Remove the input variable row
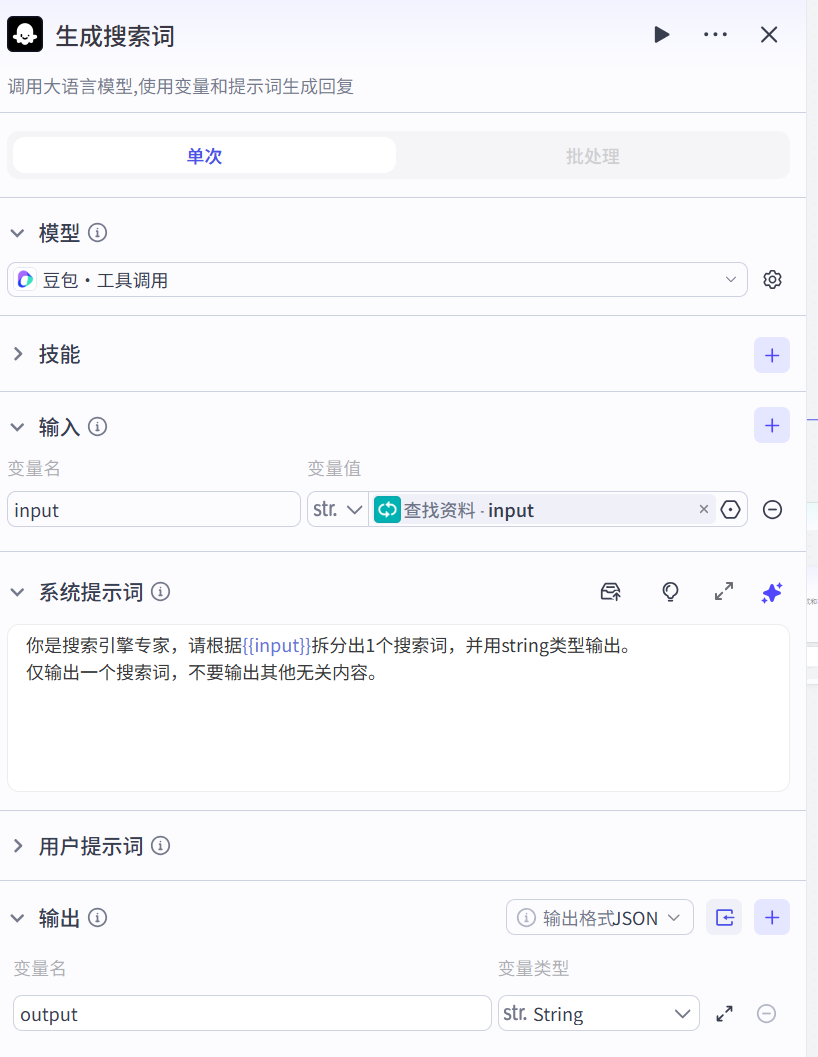 772,510
